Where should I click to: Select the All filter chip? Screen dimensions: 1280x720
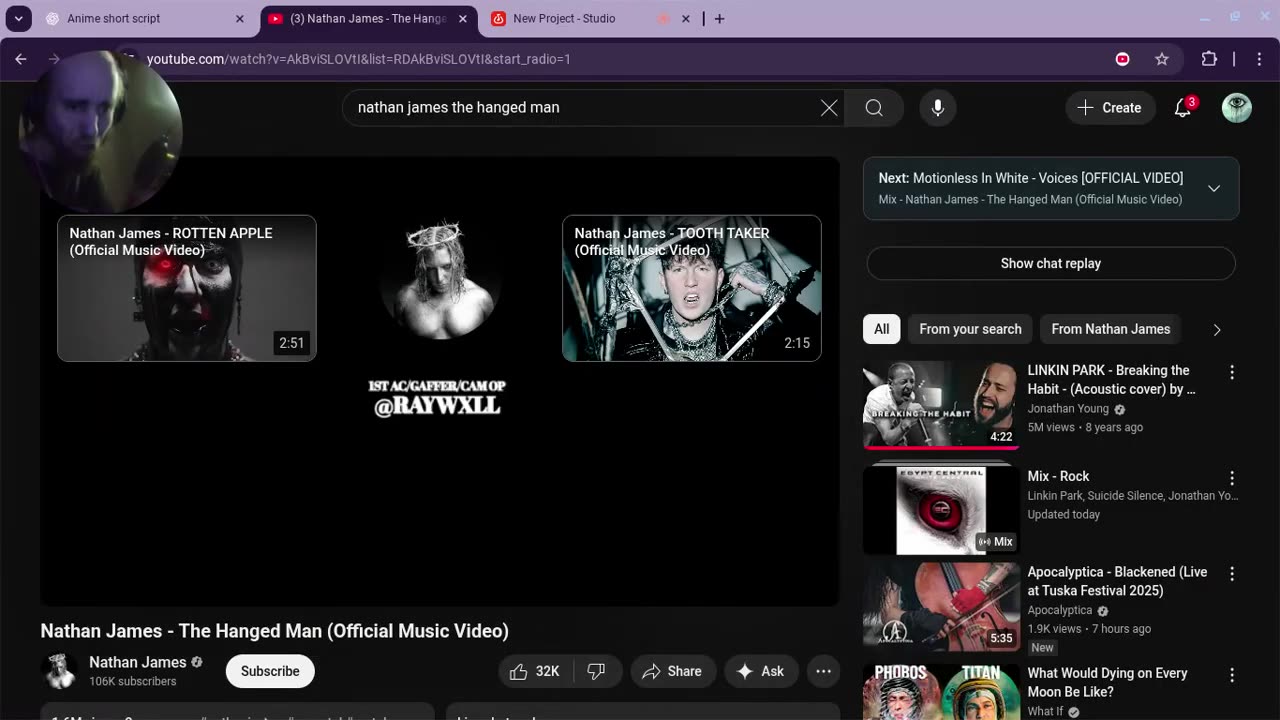[881, 329]
